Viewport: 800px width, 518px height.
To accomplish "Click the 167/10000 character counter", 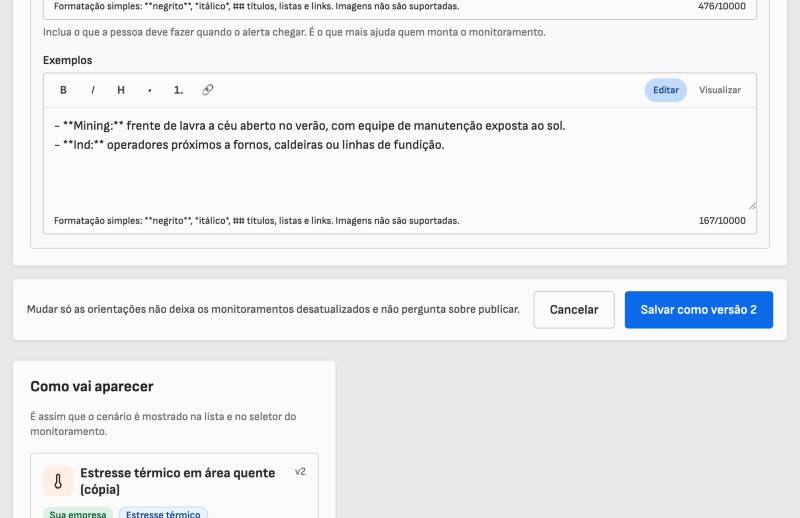I will [x=722, y=220].
